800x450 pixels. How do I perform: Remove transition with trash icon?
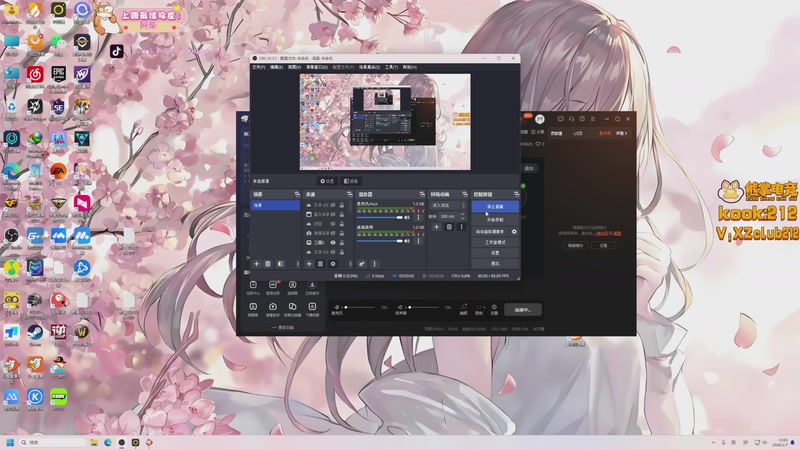coord(449,227)
